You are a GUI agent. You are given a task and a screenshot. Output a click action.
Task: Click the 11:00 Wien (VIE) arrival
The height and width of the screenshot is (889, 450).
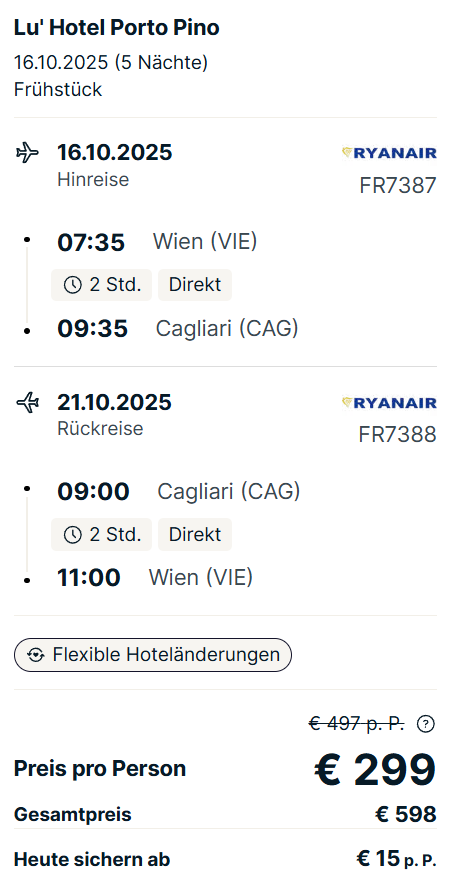pyautogui.click(x=155, y=578)
